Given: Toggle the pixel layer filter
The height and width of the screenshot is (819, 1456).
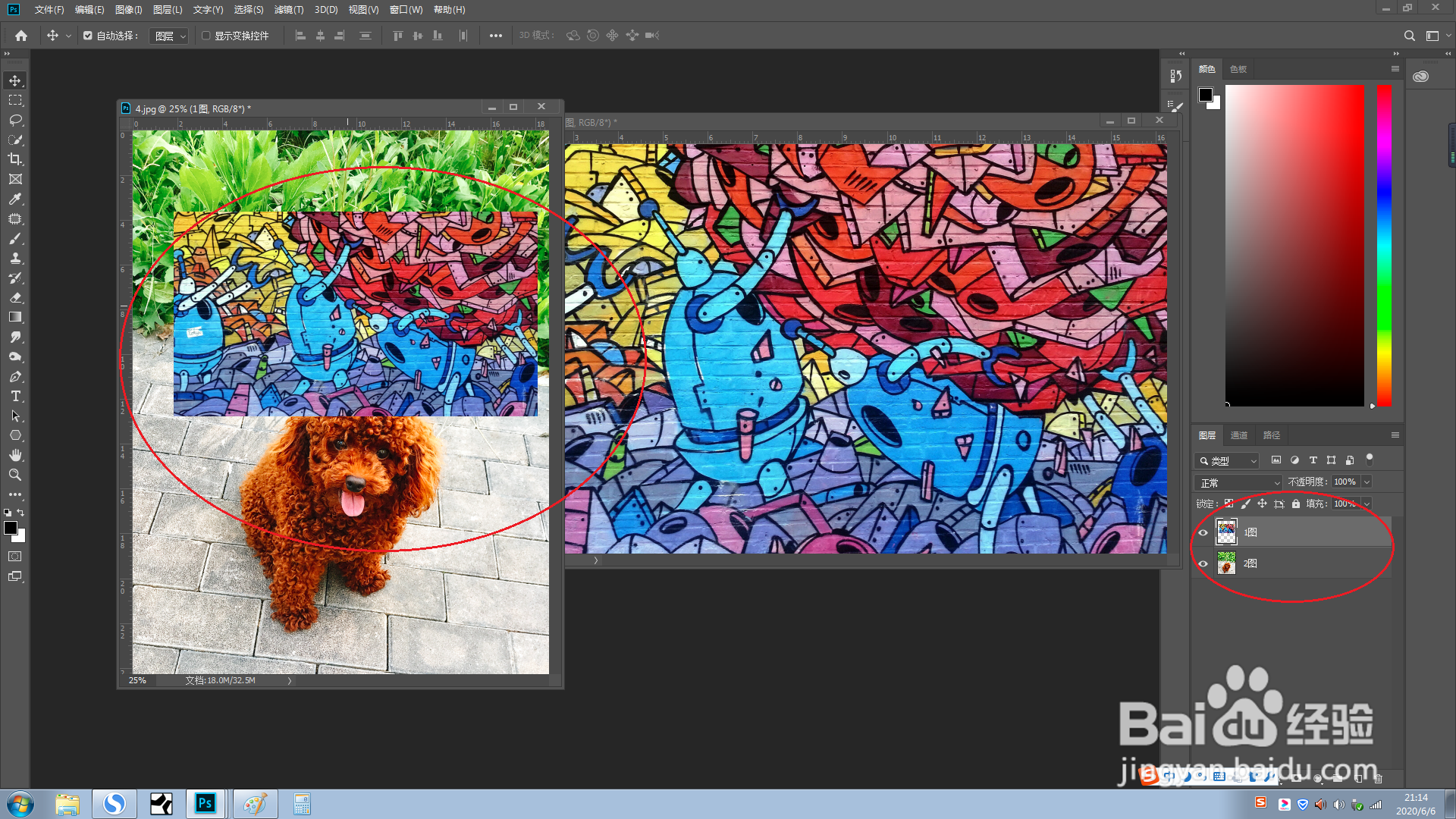Looking at the screenshot, I should click(x=1276, y=460).
